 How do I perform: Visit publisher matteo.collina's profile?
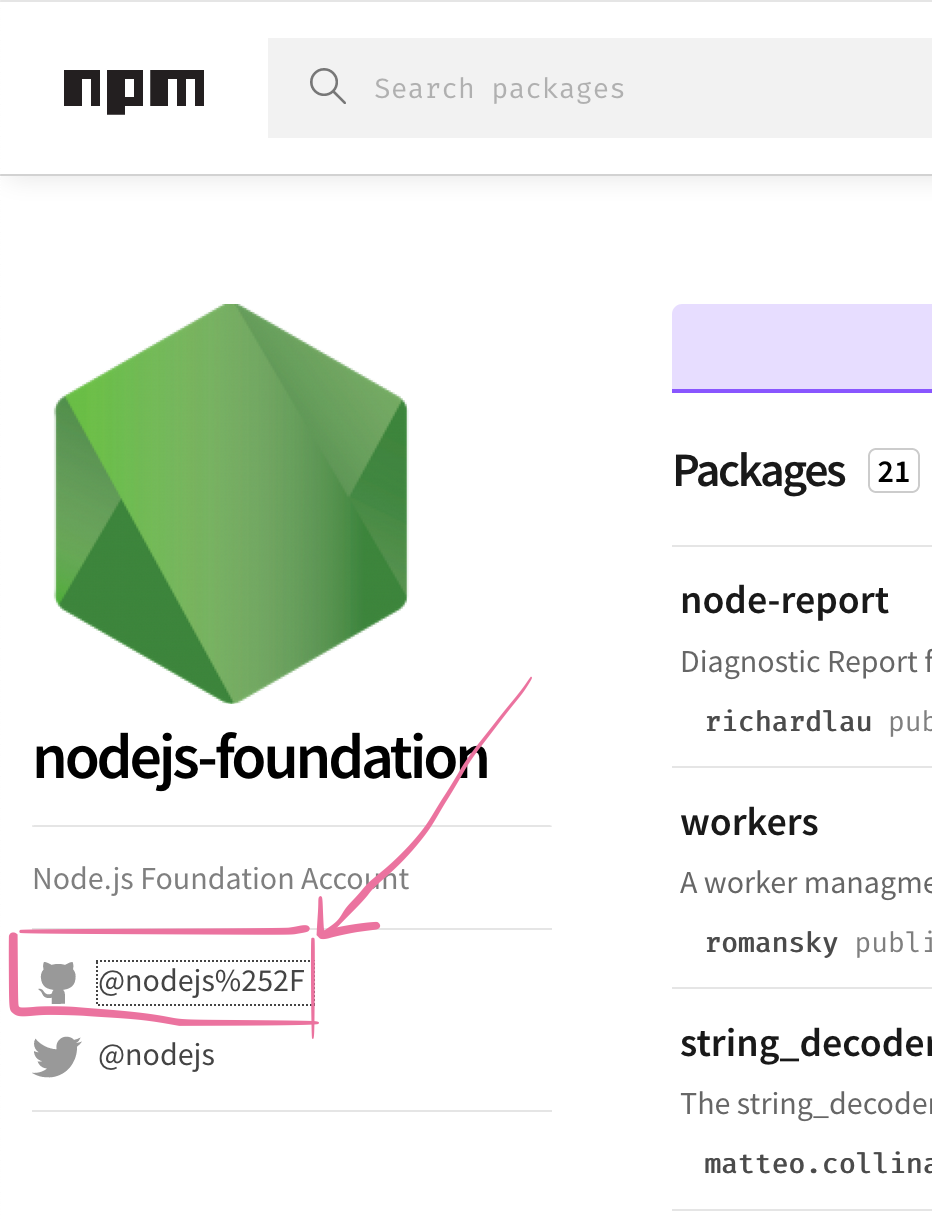click(818, 1163)
